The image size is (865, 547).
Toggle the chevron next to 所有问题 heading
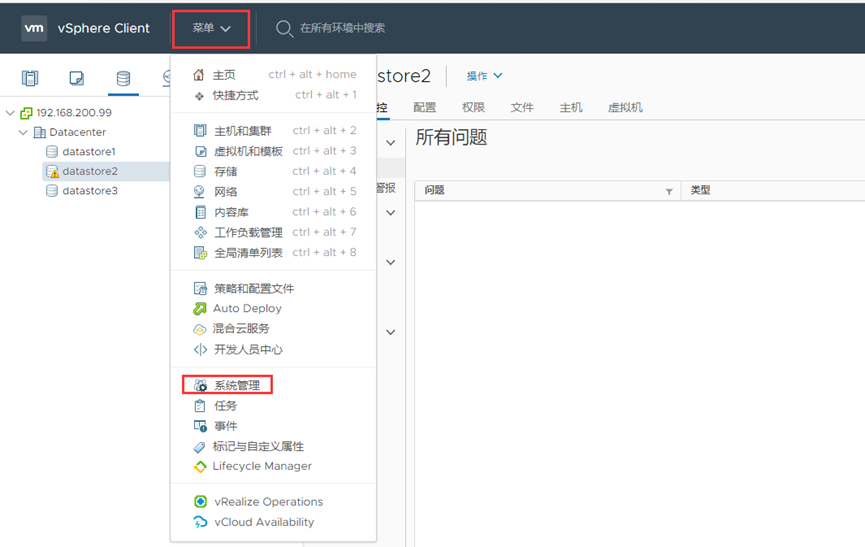pyautogui.click(x=391, y=143)
